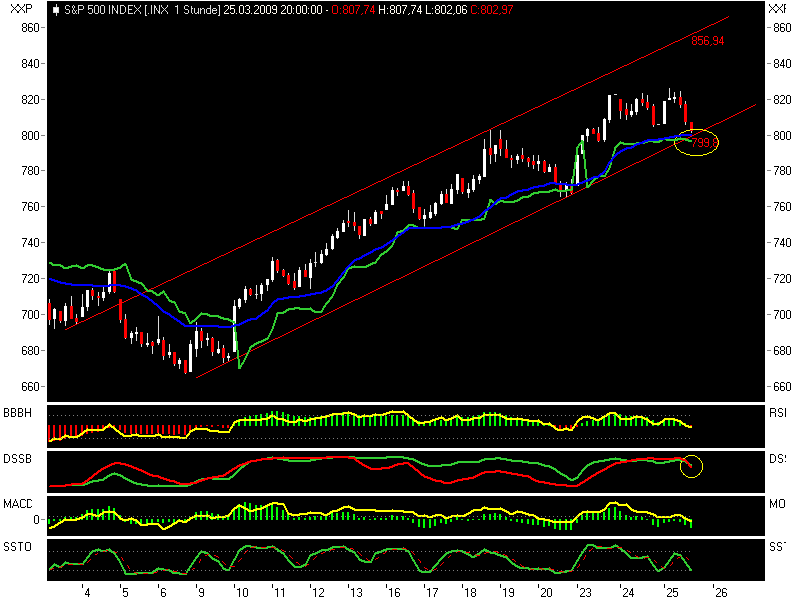Screen dimensions: 800x600
Task: Click the 740 tick on the right price axis
Action: click(x=782, y=243)
